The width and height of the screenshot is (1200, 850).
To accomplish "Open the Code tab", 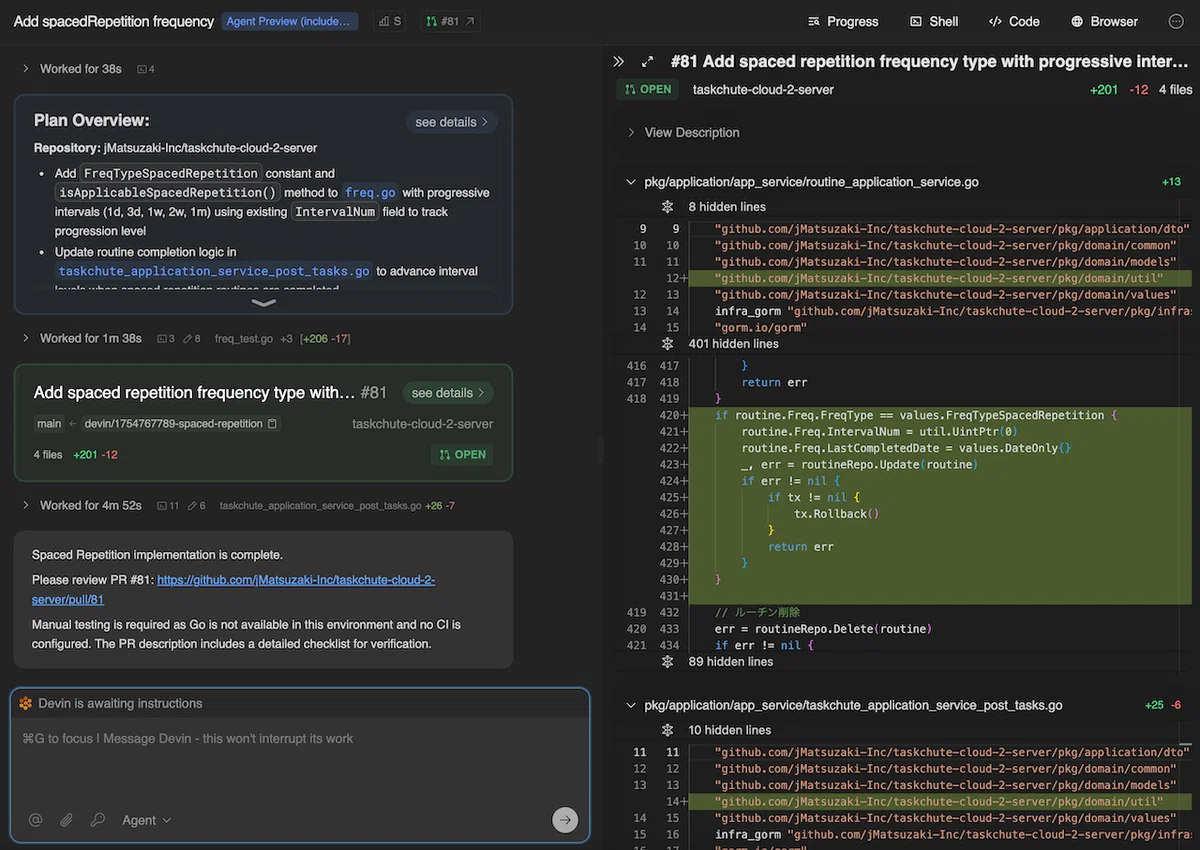I will tap(1014, 21).
